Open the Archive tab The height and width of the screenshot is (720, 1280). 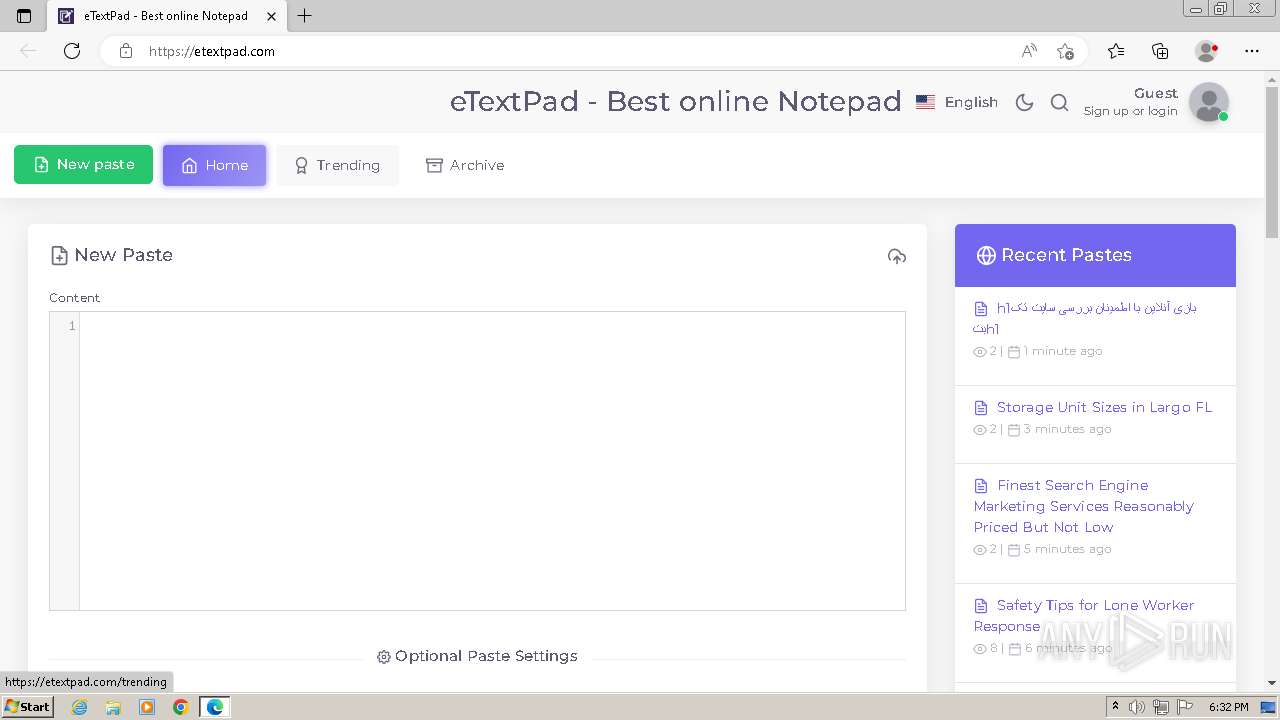pyautogui.click(x=465, y=165)
